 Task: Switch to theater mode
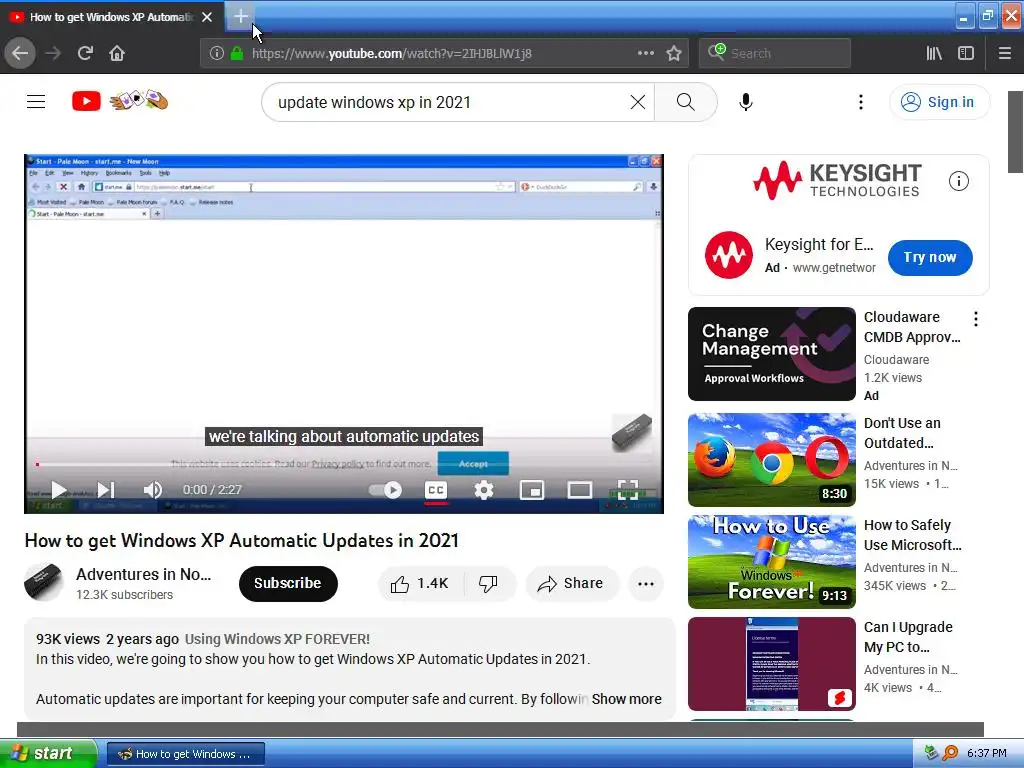580,490
